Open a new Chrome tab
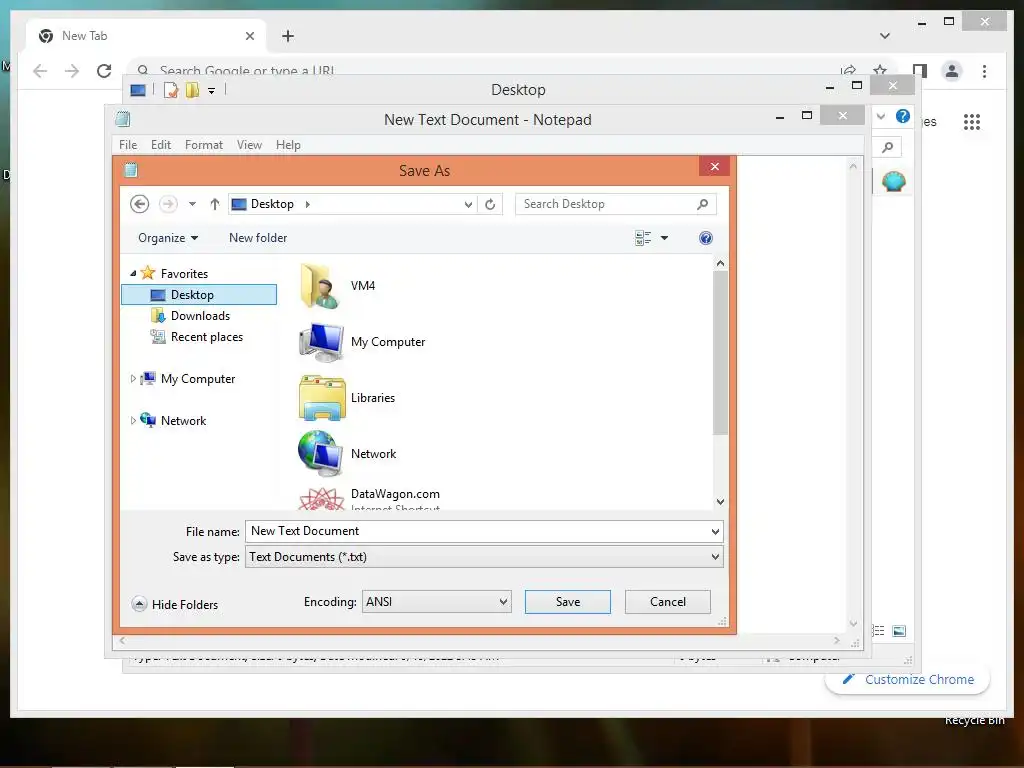Image resolution: width=1024 pixels, height=768 pixels. 287,36
